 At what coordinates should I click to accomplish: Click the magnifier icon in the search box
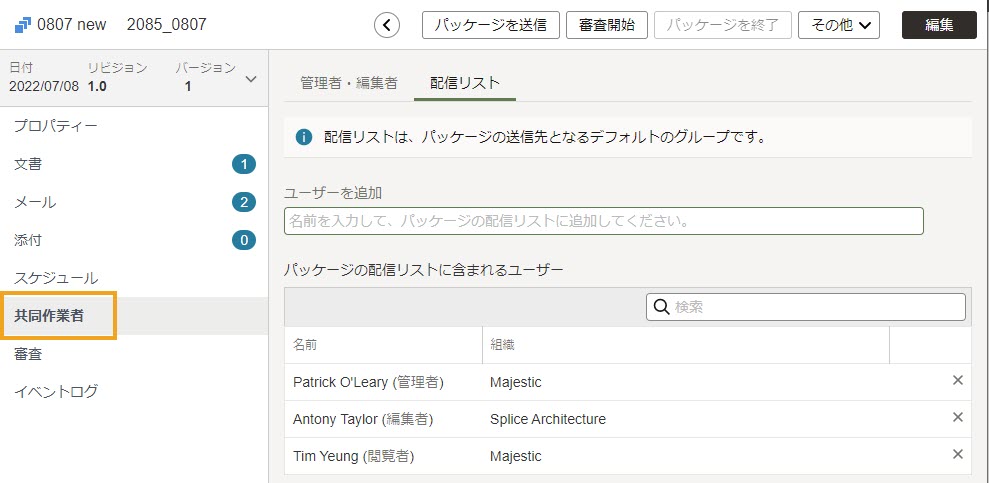(661, 307)
